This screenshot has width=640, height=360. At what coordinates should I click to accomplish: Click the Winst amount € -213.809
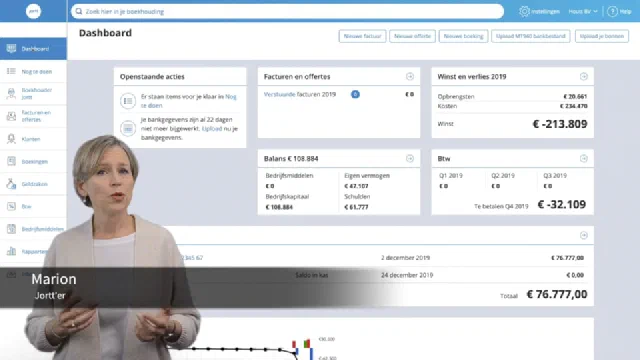[x=560, y=124]
